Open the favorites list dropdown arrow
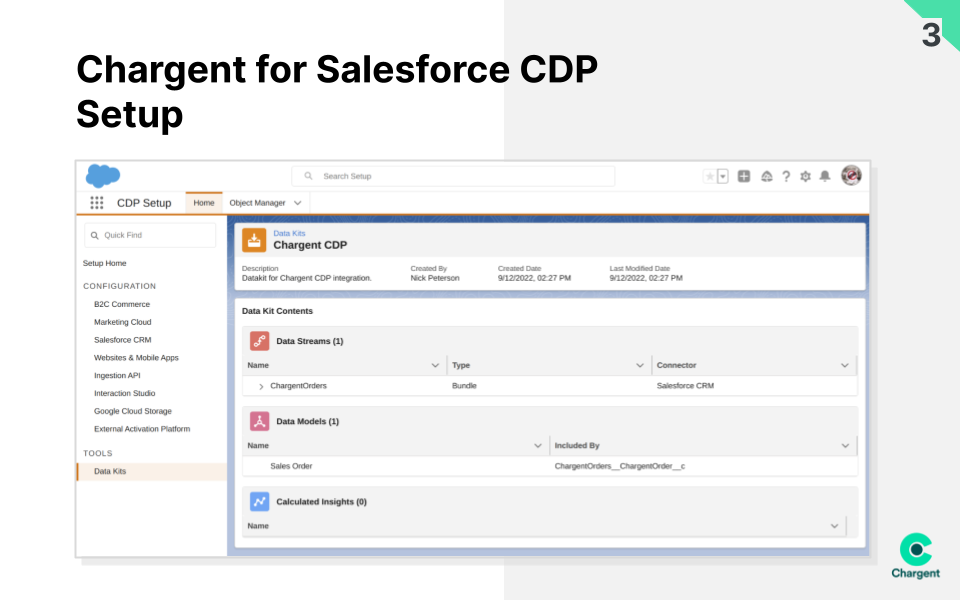 pos(723,176)
